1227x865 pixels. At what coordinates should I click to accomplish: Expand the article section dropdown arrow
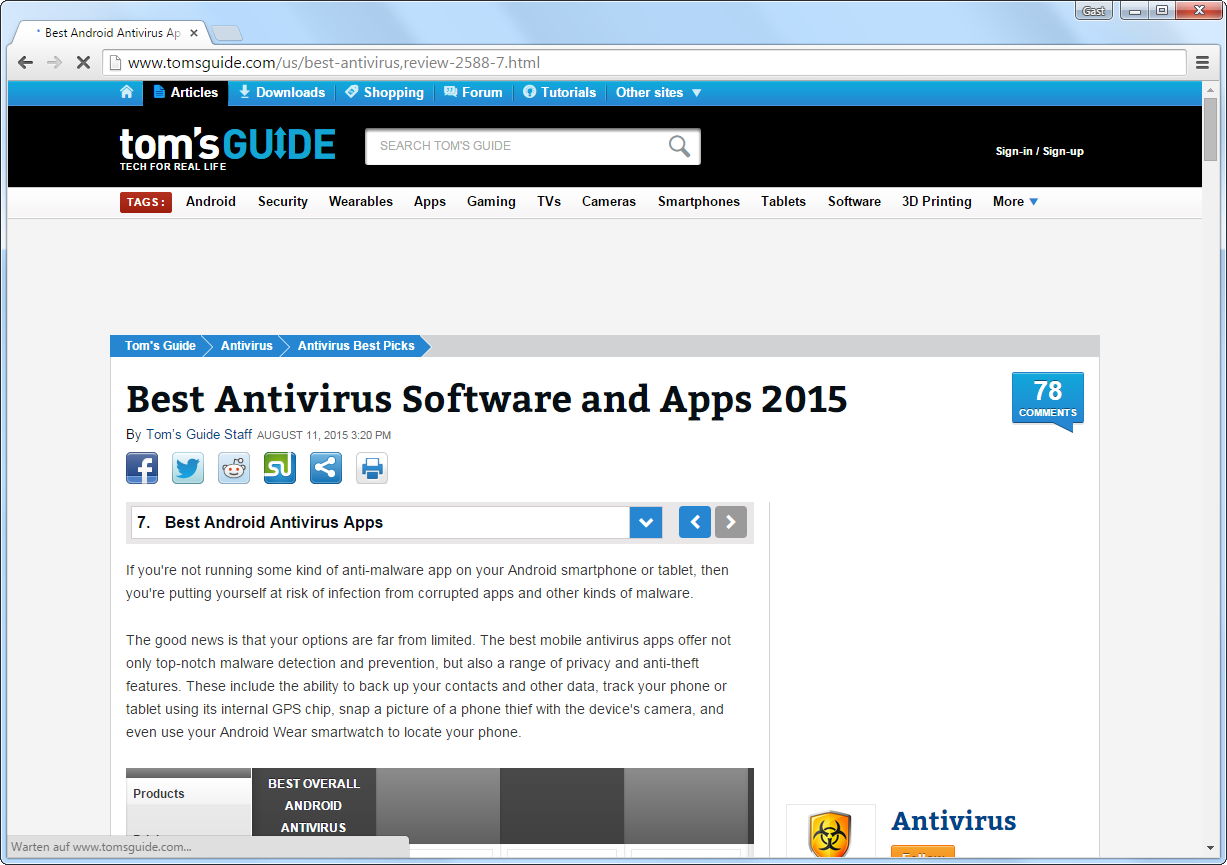646,522
